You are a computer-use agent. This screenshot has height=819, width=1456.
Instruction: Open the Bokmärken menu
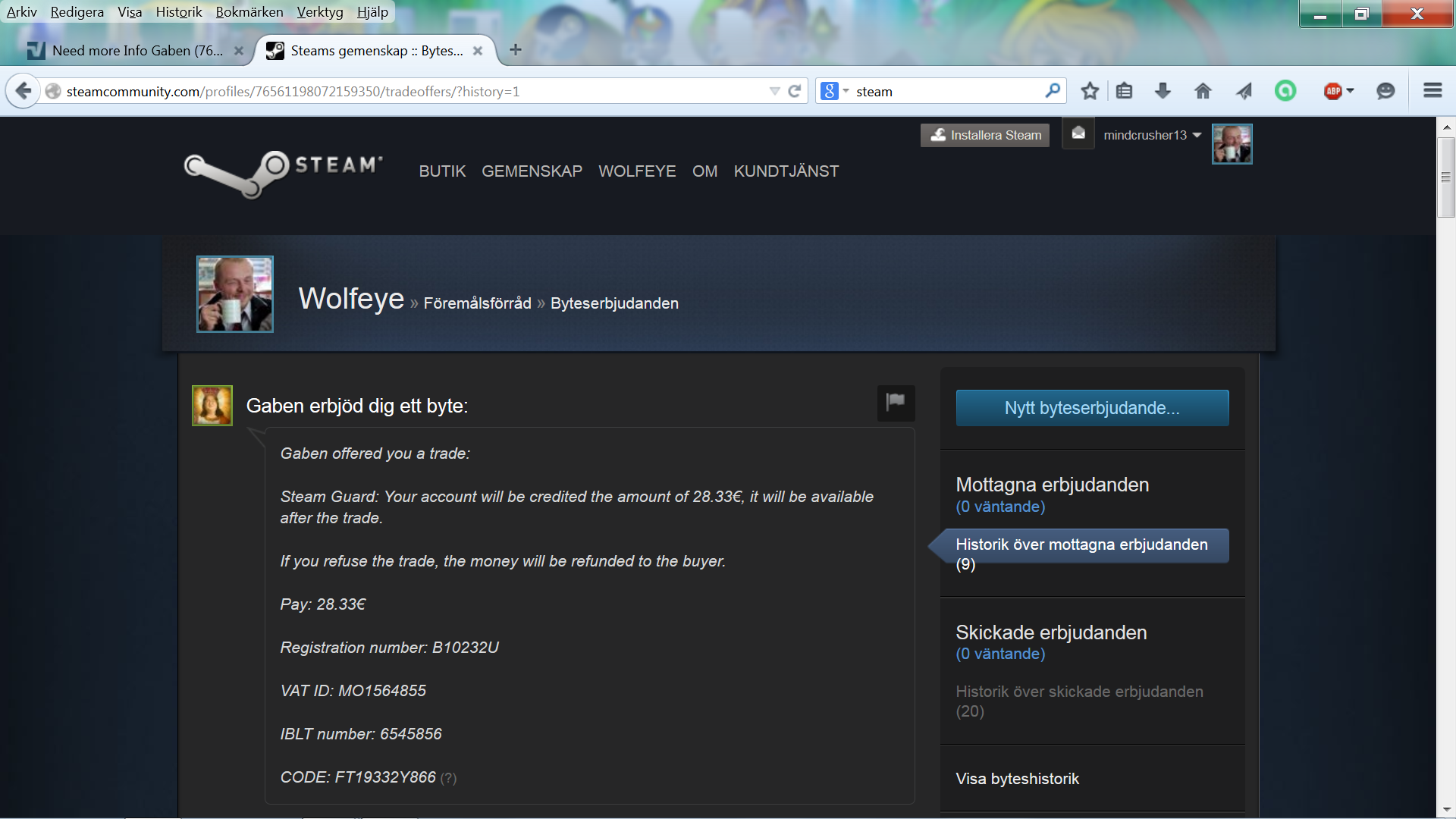pyautogui.click(x=249, y=12)
